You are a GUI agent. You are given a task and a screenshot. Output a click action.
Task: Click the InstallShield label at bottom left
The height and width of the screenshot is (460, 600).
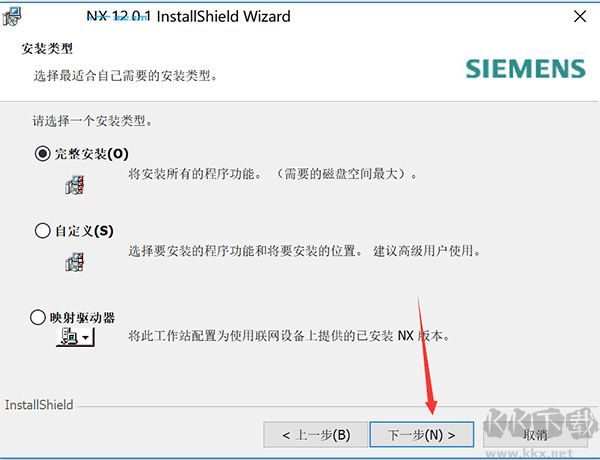(39, 405)
